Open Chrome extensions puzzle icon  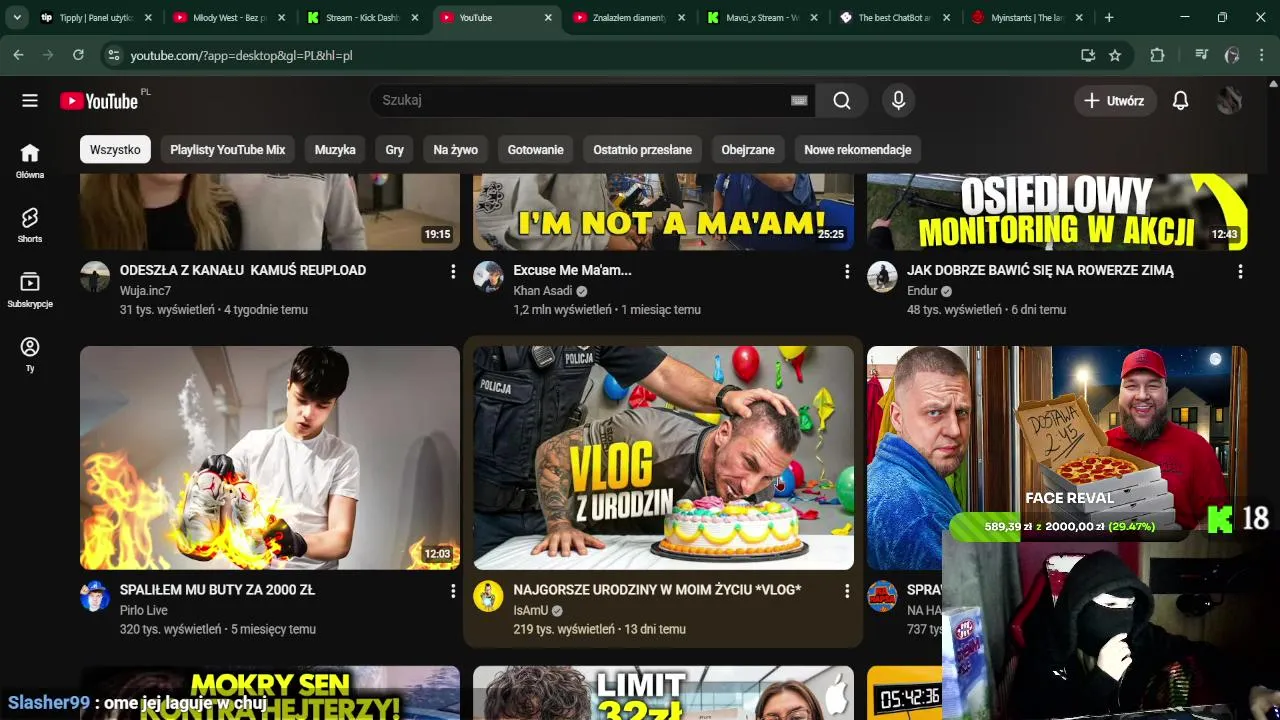[x=1158, y=55]
